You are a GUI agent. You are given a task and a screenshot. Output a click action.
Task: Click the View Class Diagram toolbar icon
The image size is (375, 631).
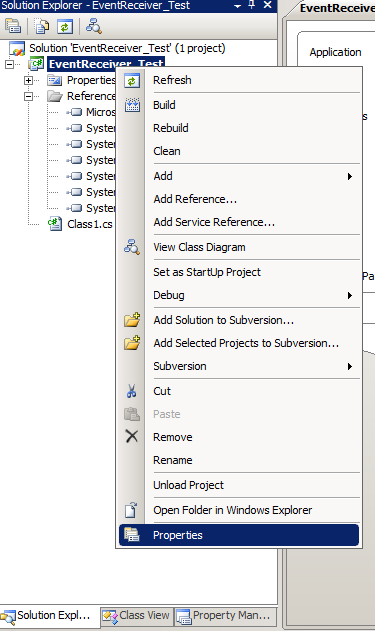pyautogui.click(x=93, y=26)
